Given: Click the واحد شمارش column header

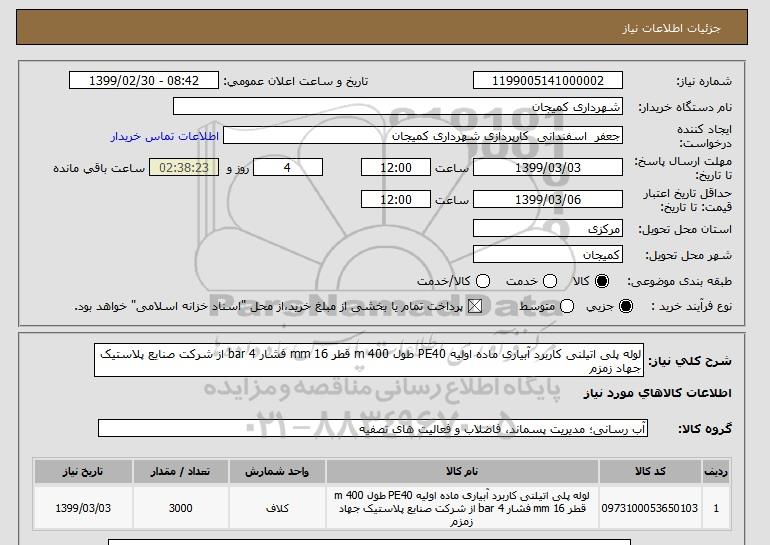Looking at the screenshot, I should click(277, 471).
